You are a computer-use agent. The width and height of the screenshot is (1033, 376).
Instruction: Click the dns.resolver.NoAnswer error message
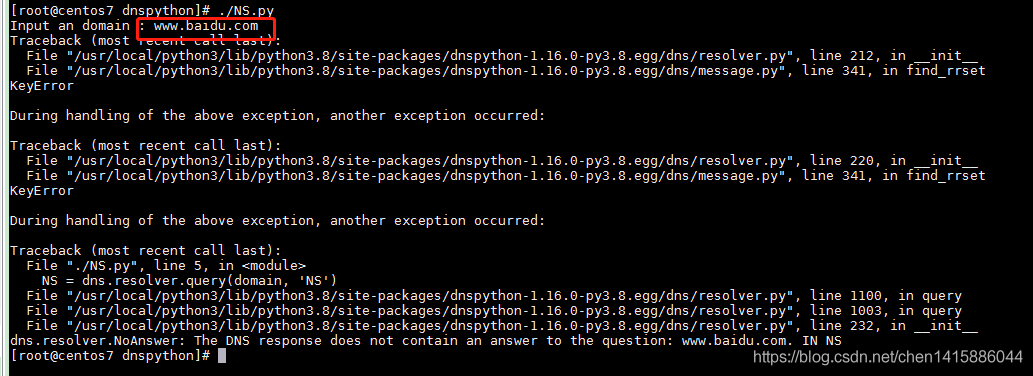tap(426, 340)
